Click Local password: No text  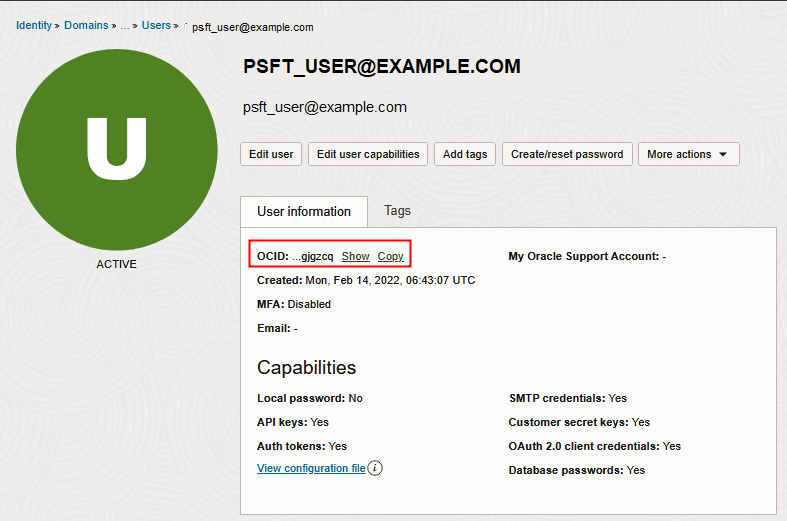[310, 398]
